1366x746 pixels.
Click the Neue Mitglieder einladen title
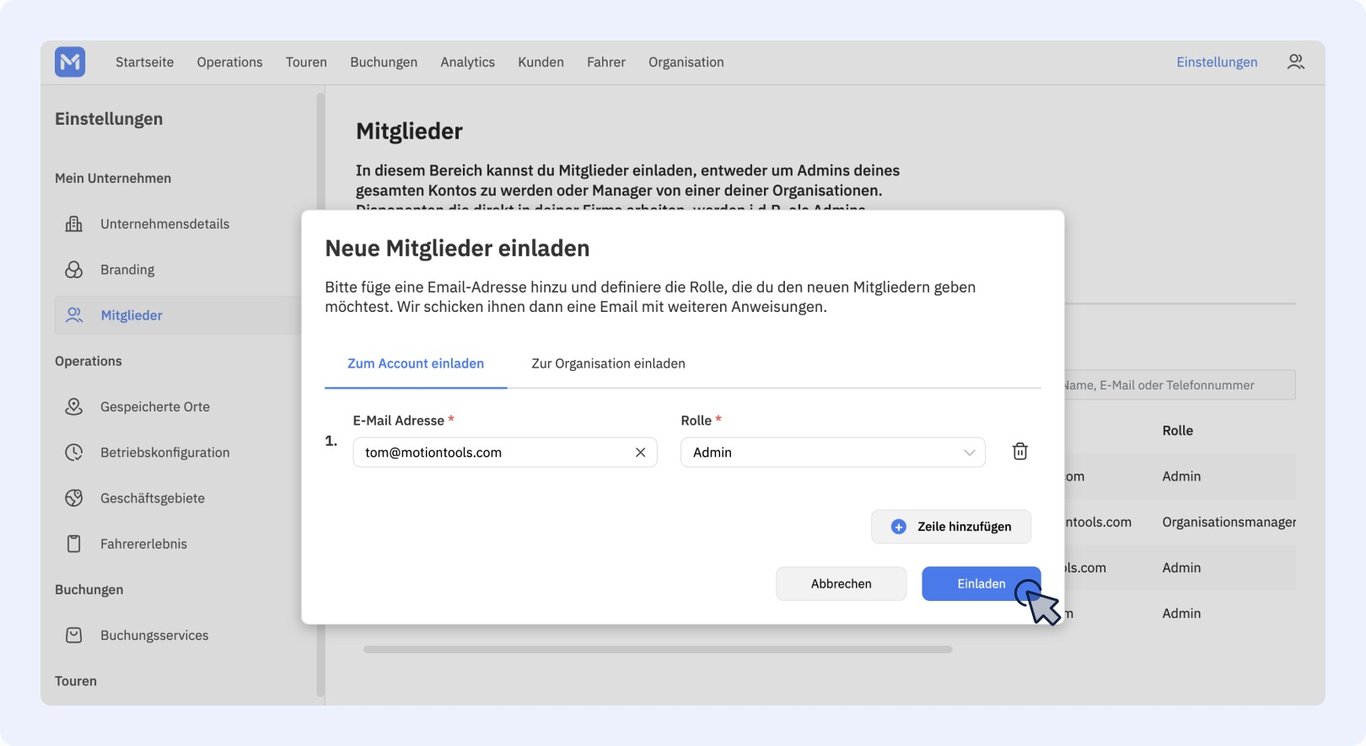tap(457, 248)
